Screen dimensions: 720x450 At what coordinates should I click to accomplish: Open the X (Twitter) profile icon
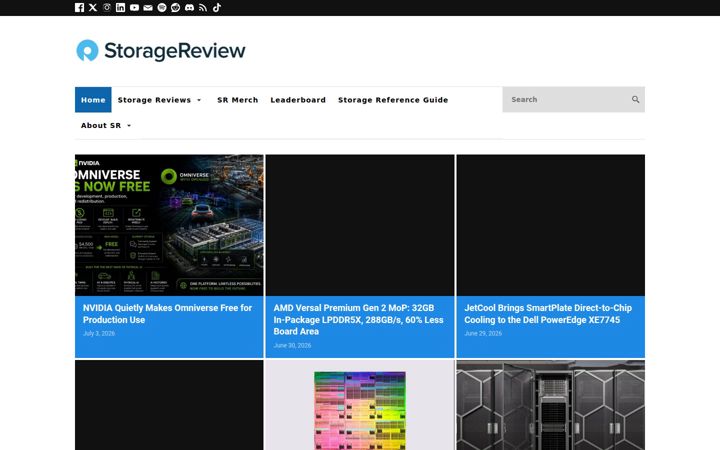pos(93,7)
